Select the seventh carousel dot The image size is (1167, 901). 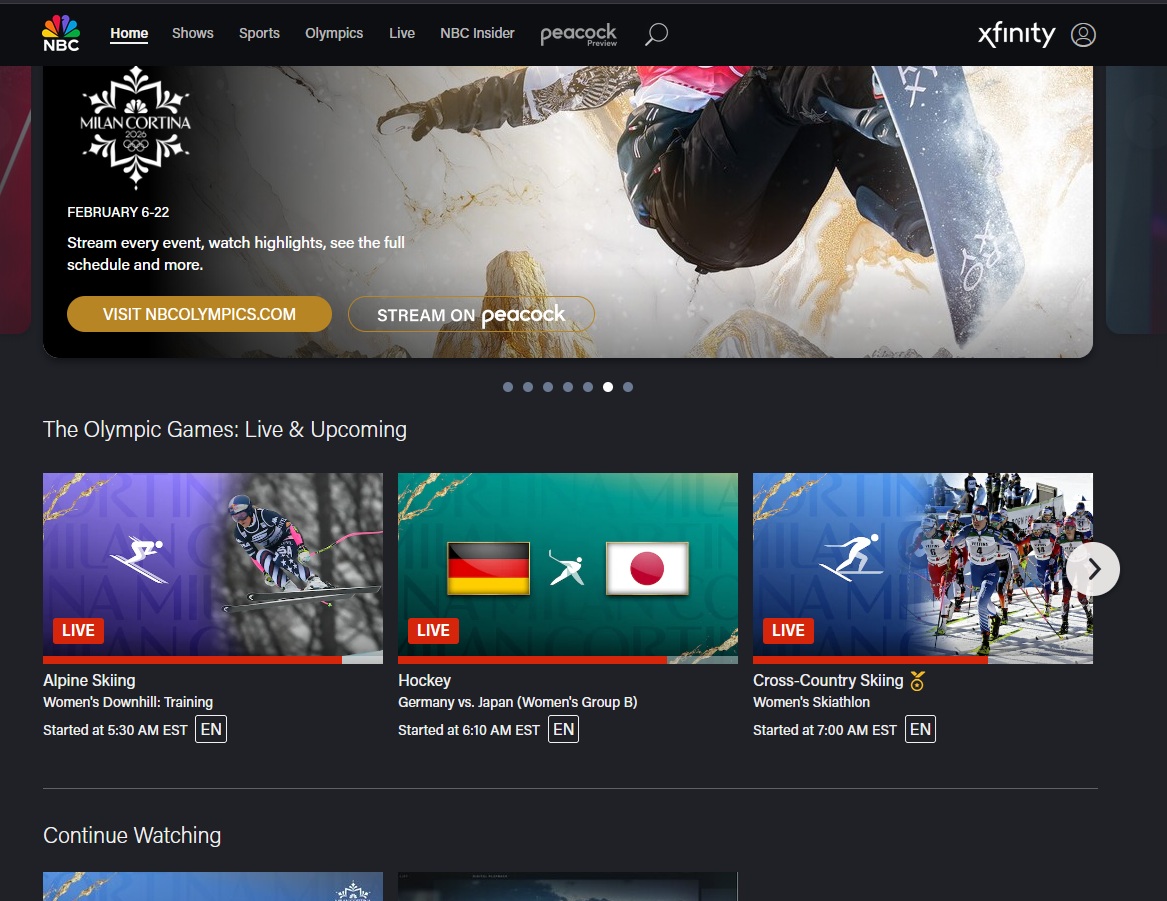(x=628, y=387)
